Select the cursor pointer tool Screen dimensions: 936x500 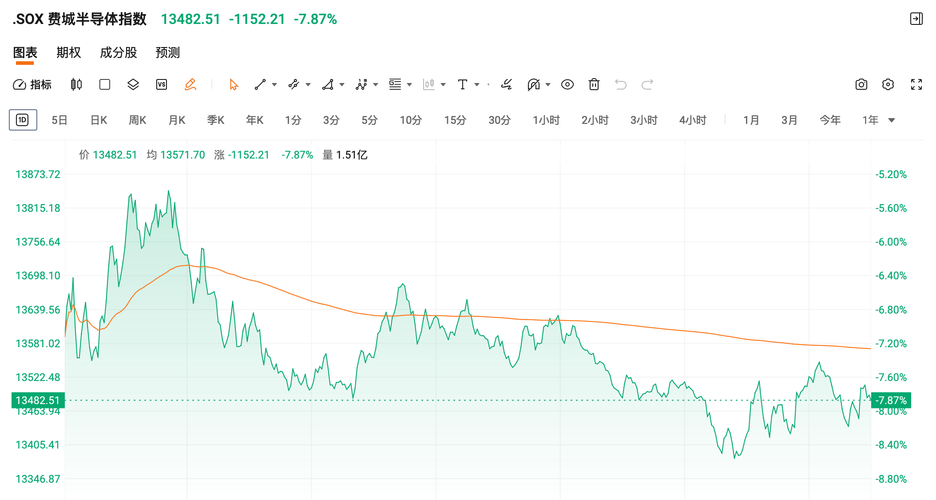click(233, 85)
